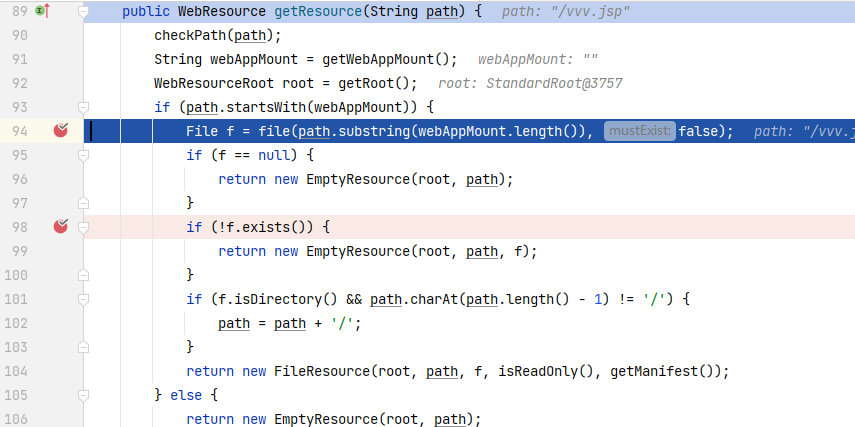Toggle the breakpoint on line 94
Screen dimensions: 855x427
[x=60, y=131]
